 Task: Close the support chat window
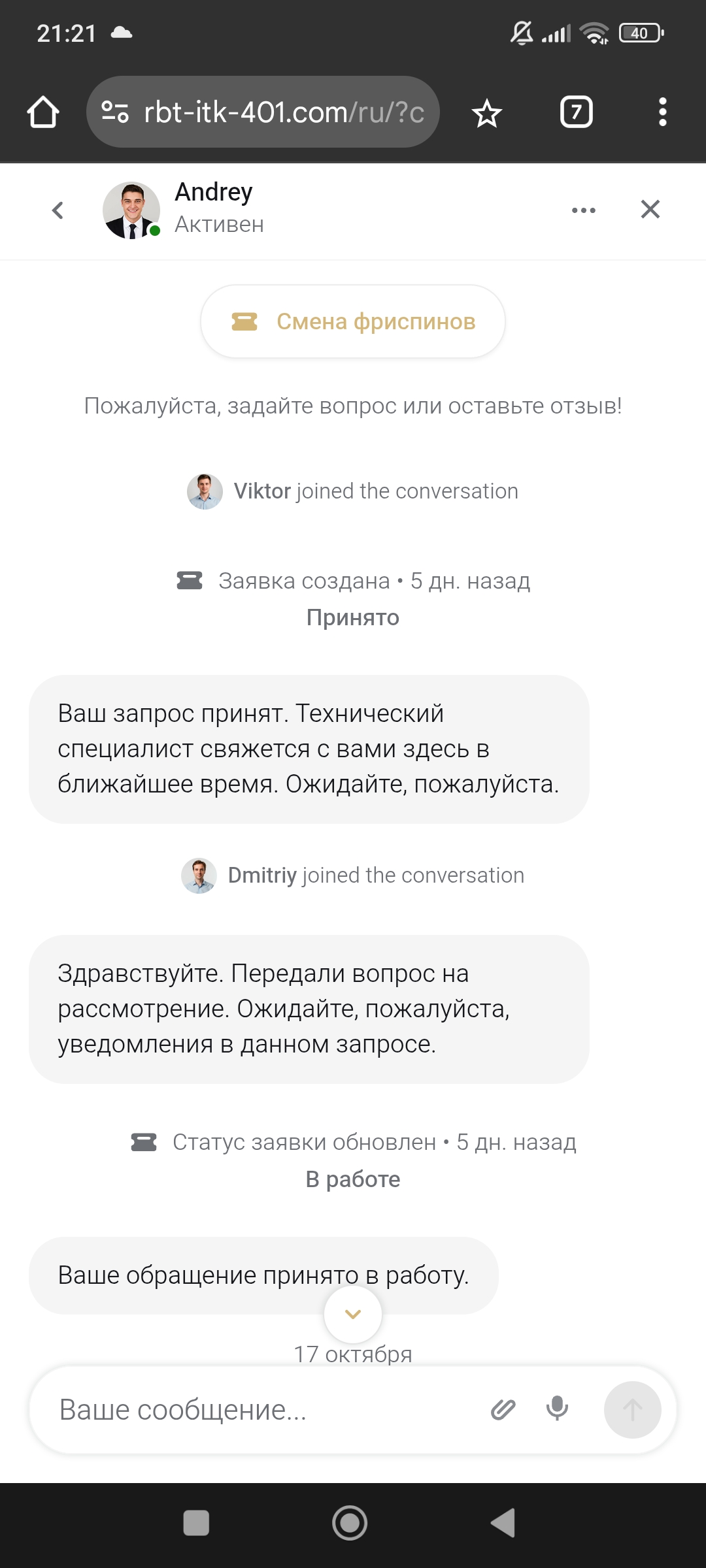[x=650, y=210]
